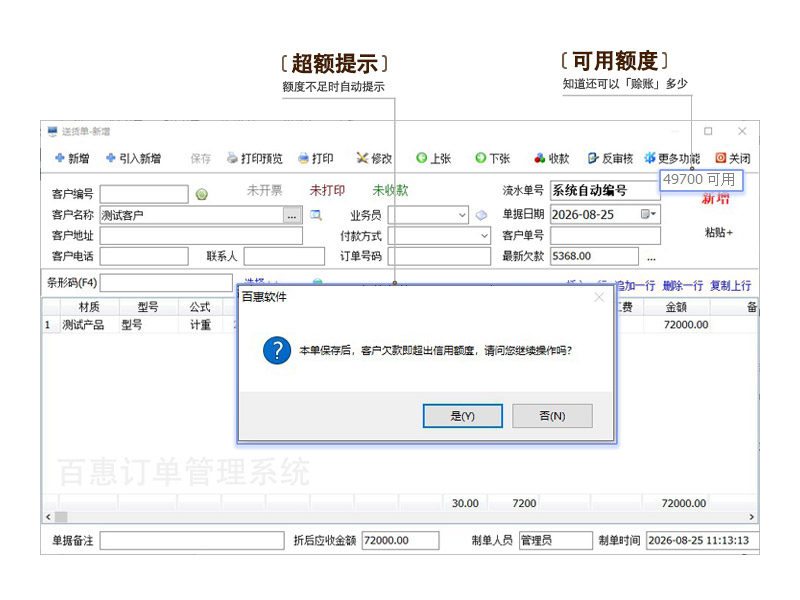Click the 未打印 status label
800x600 pixels.
click(327, 191)
